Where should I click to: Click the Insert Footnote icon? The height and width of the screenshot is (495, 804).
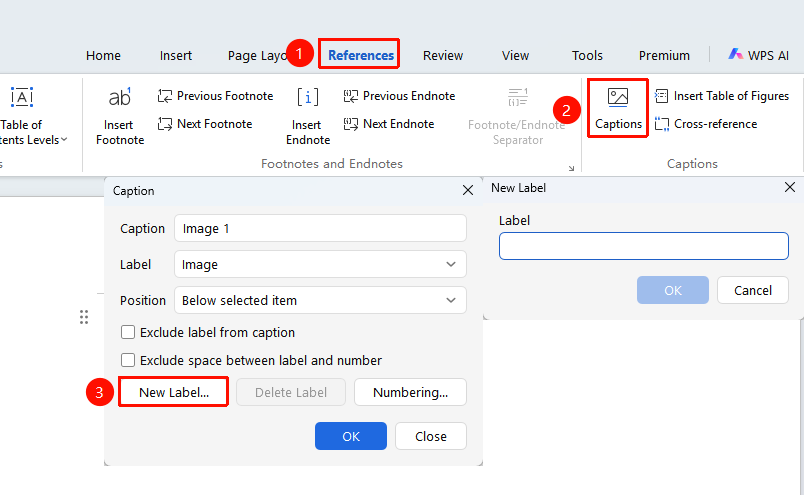[119, 97]
